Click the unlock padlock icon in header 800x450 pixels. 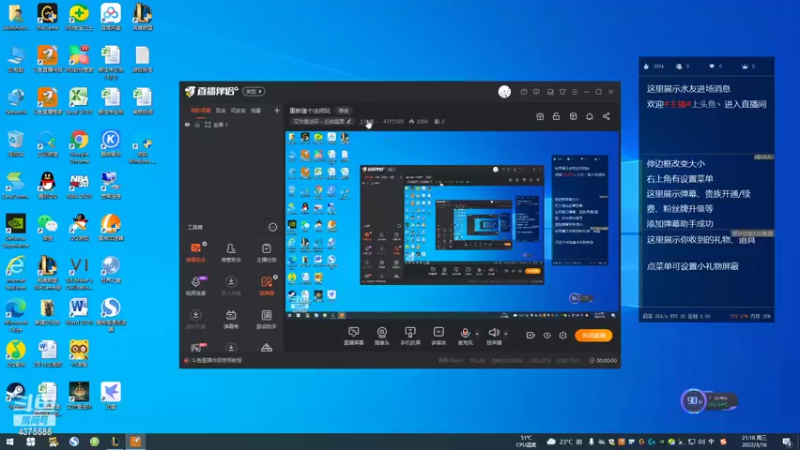556,116
